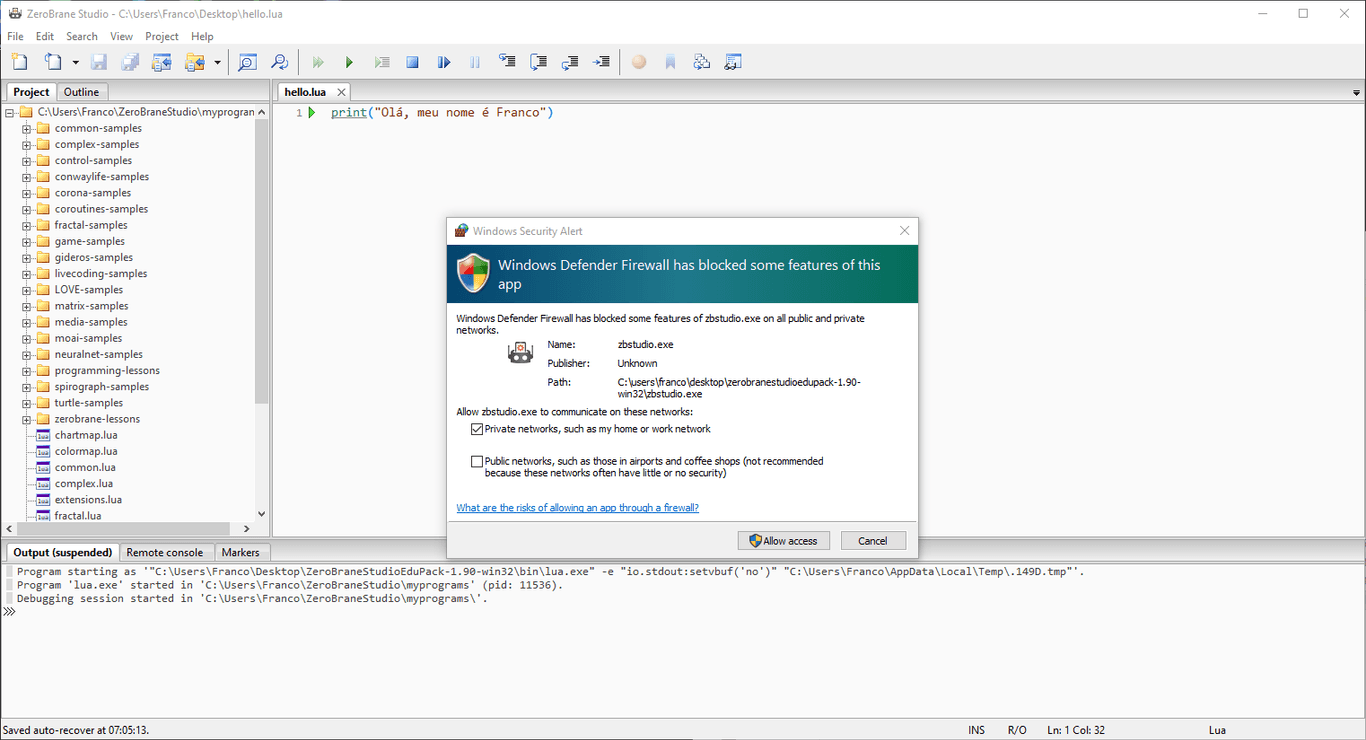Switch to the Remote console tab
This screenshot has width=1366, height=740.
click(166, 551)
